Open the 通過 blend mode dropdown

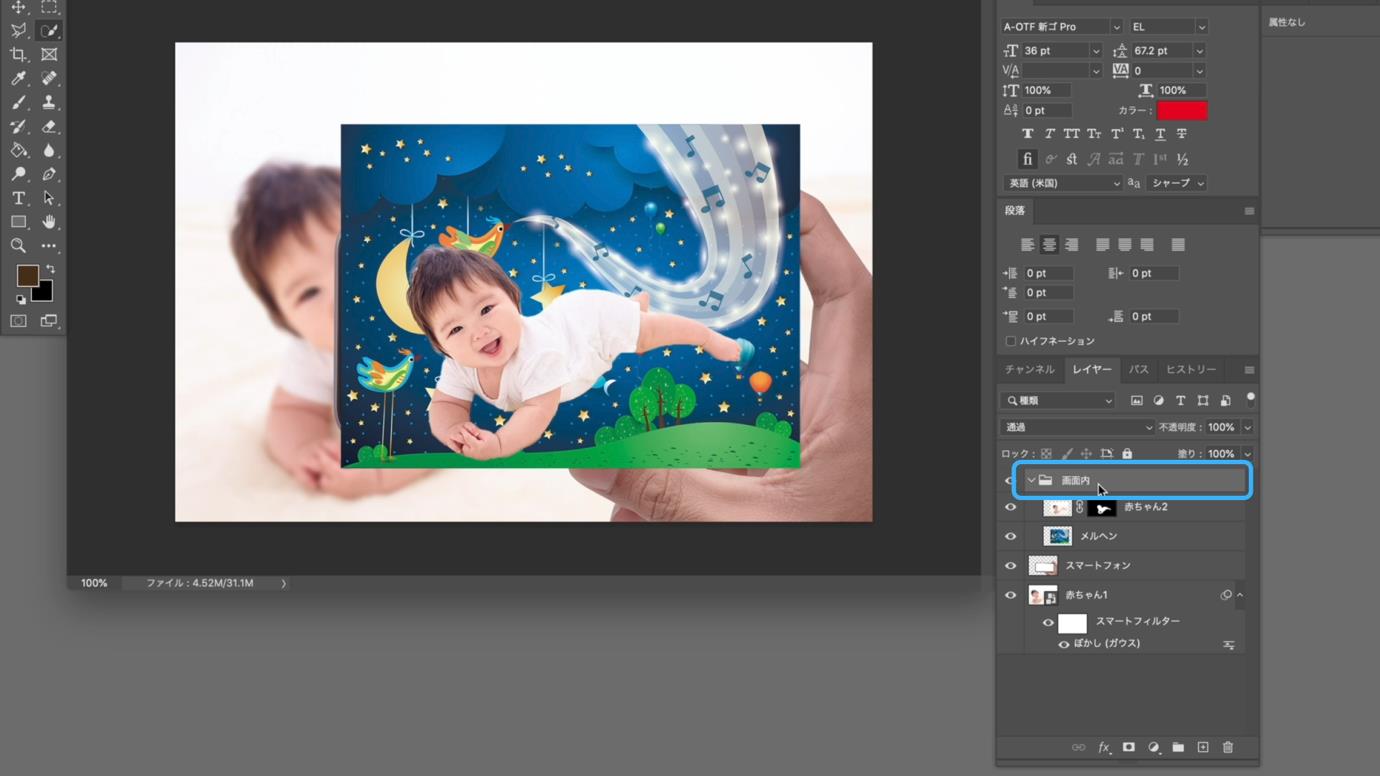tap(1077, 428)
